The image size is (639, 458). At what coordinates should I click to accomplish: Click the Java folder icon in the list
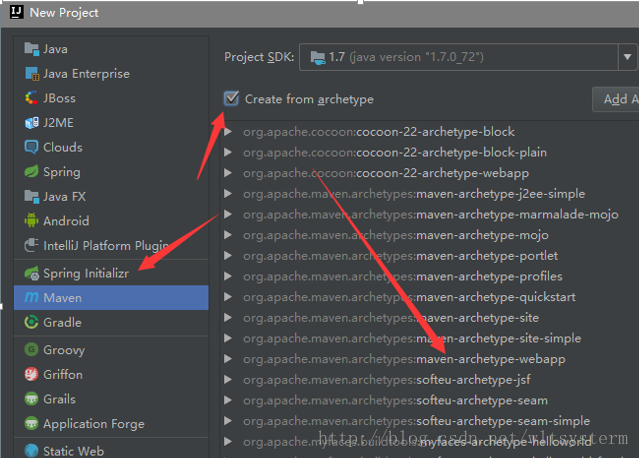click(31, 48)
